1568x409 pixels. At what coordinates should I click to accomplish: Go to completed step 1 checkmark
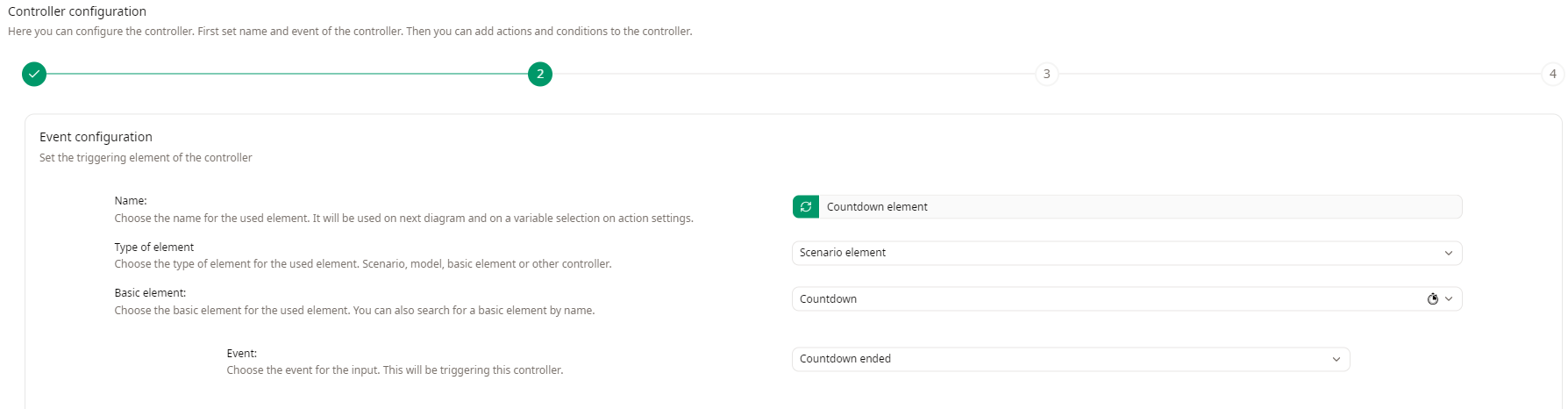click(34, 75)
